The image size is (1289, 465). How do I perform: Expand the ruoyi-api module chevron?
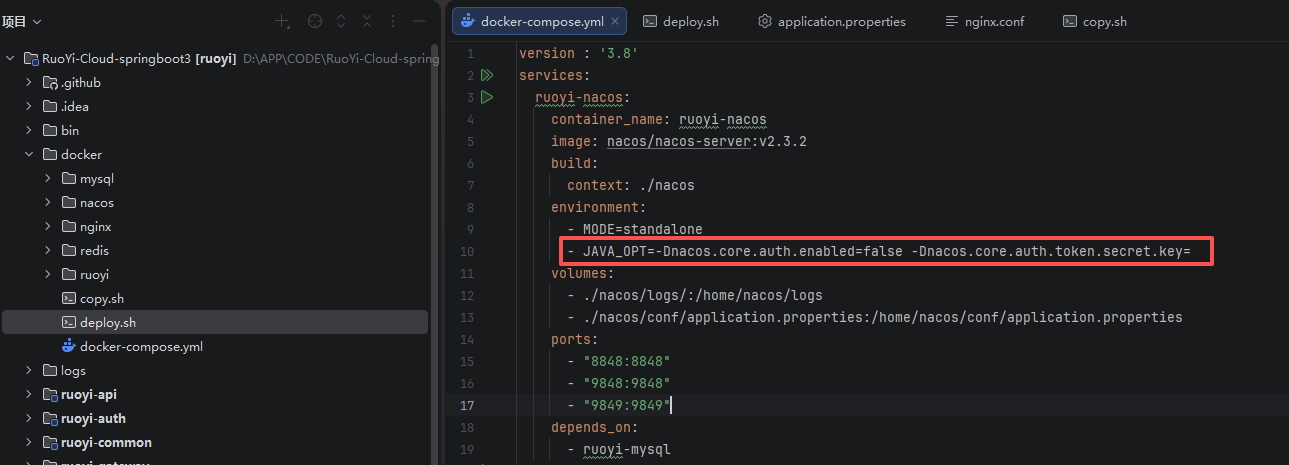click(30, 395)
